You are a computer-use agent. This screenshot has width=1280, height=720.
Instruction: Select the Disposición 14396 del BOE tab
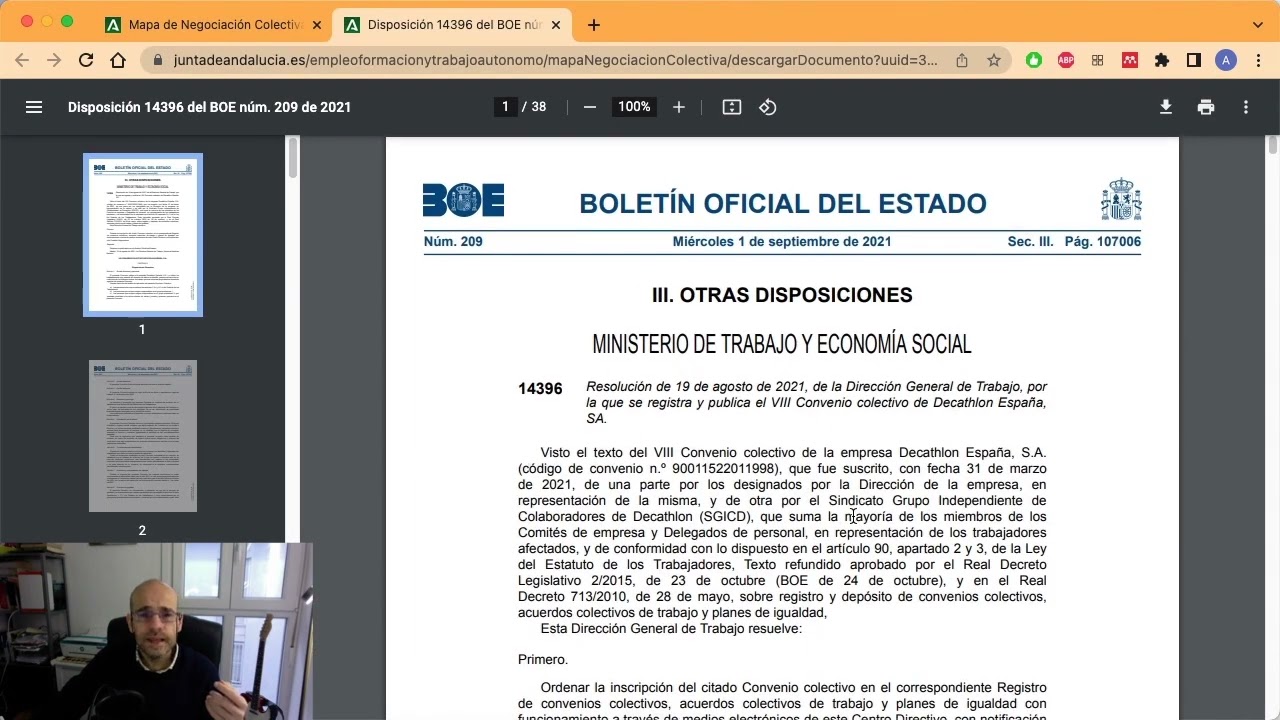pyautogui.click(x=454, y=24)
